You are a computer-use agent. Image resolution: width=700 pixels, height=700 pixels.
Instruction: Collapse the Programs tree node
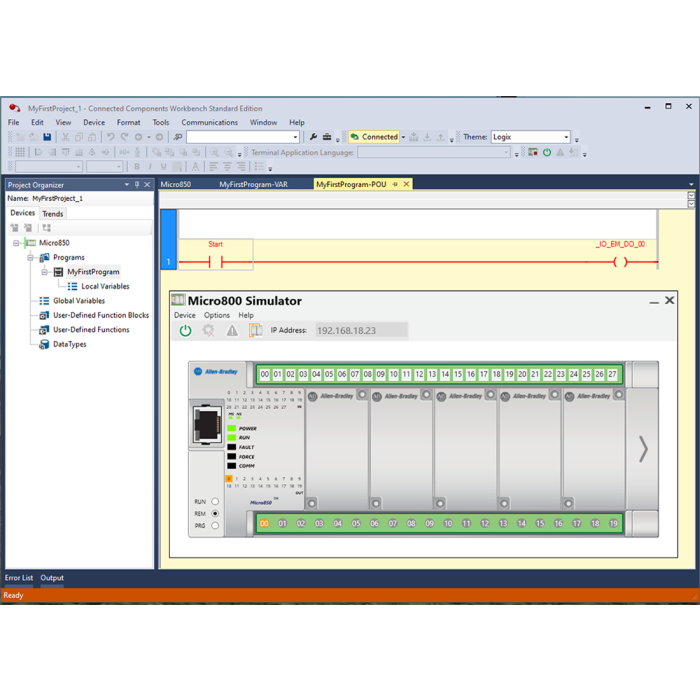tap(31, 258)
